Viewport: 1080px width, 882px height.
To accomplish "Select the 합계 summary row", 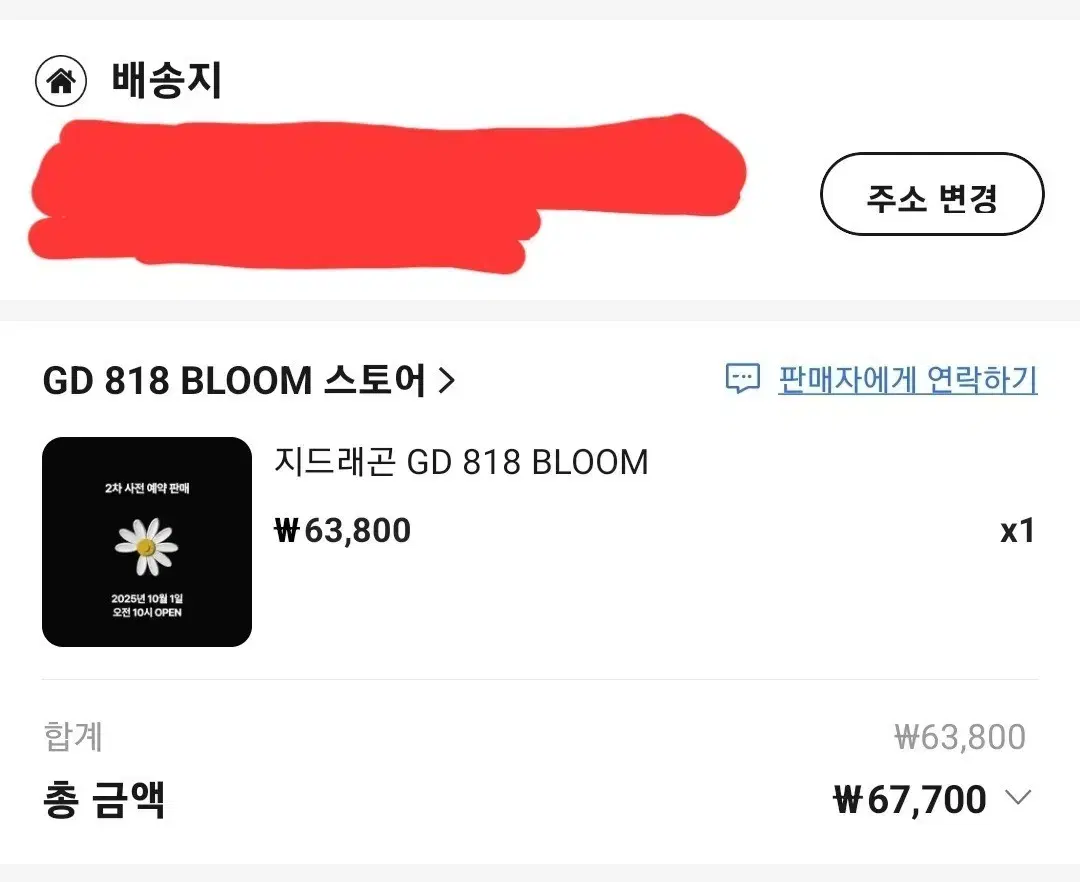I will 70,736.
